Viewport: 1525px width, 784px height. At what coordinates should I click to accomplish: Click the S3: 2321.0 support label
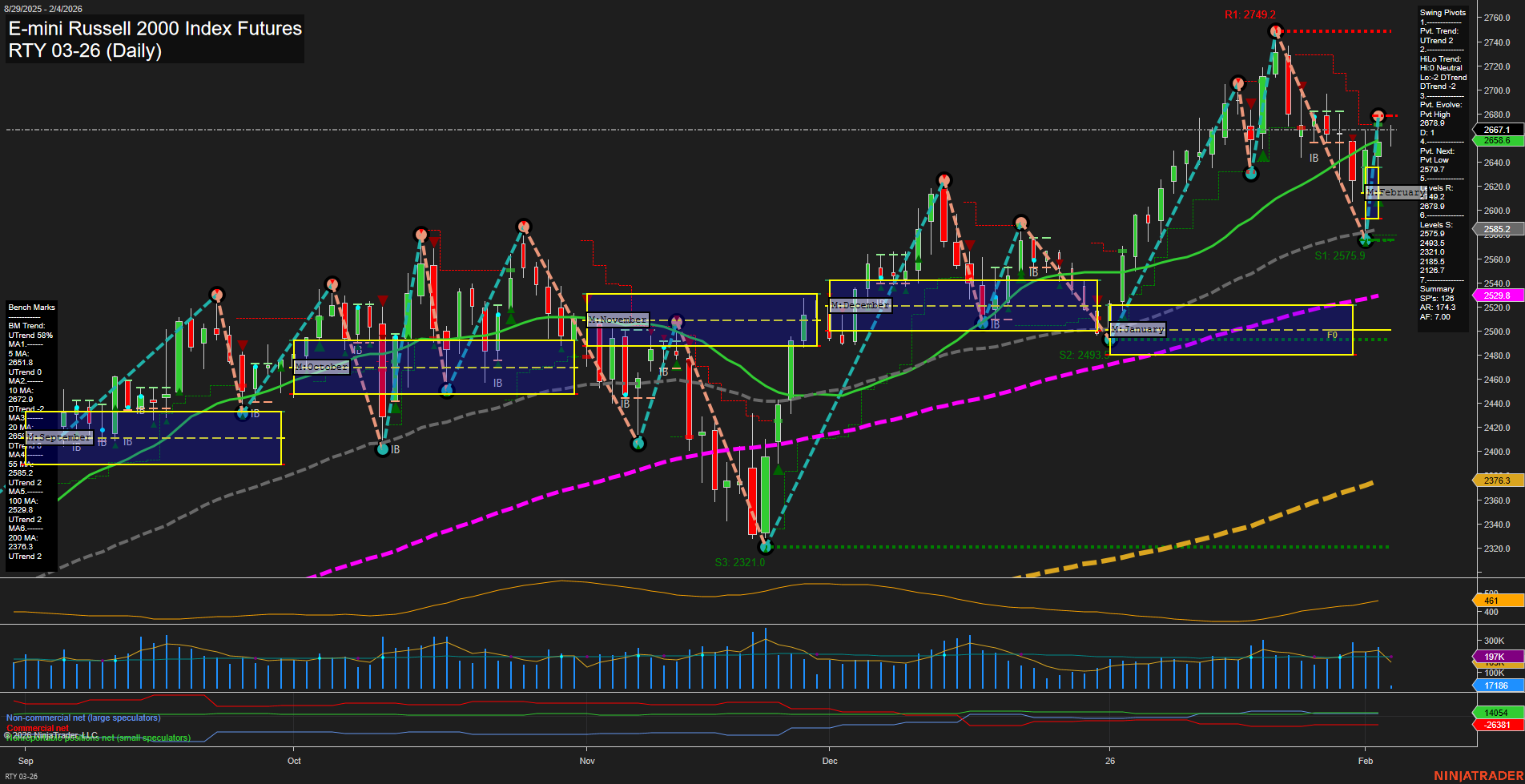[739, 561]
